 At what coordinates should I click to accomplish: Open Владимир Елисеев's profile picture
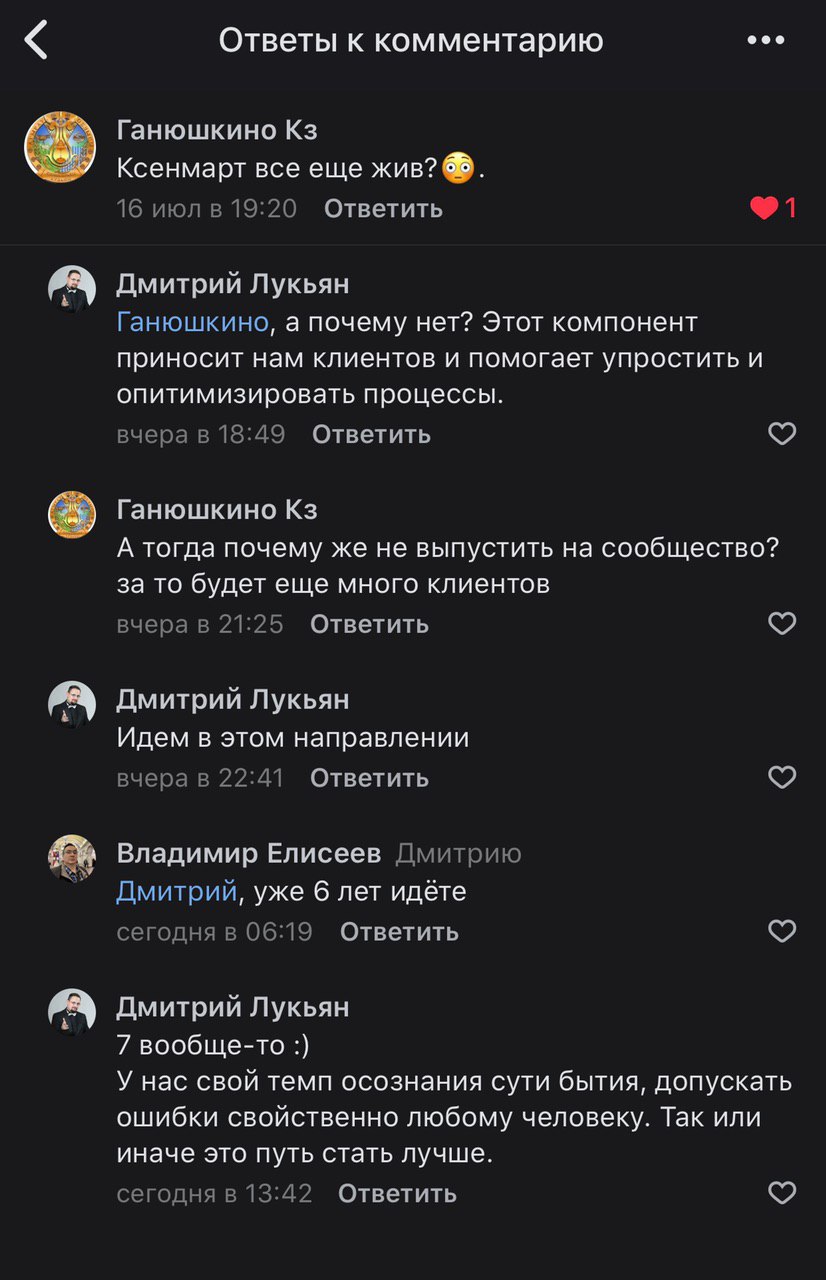pyautogui.click(x=72, y=858)
